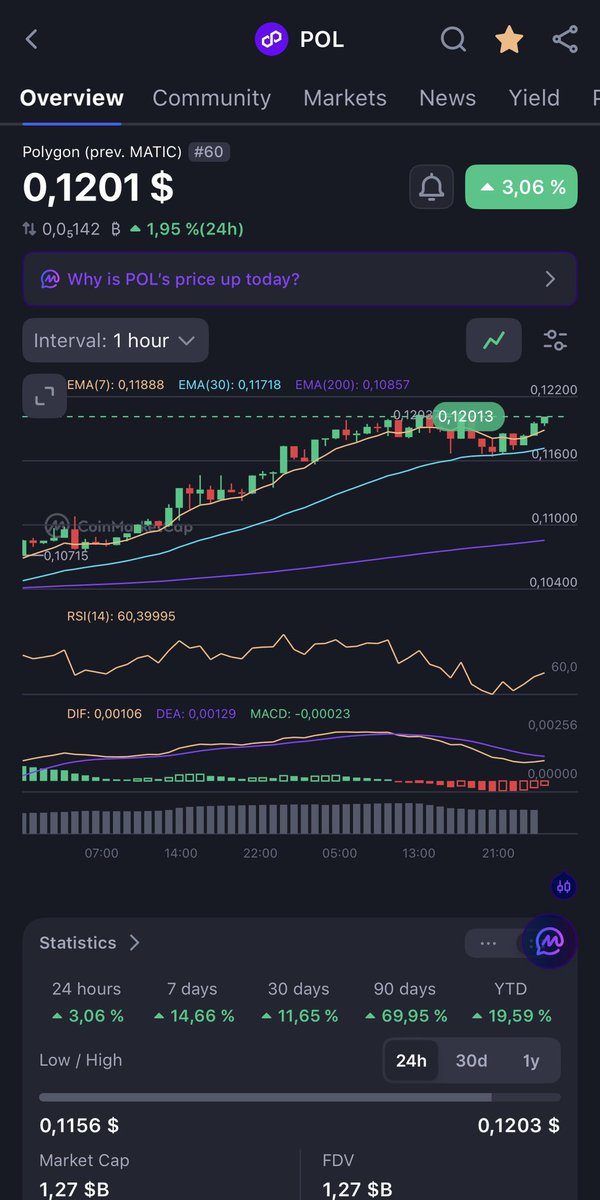Tap the YTD 19,59 % stat
The width and height of the screenshot is (600, 1200).
point(511,1002)
